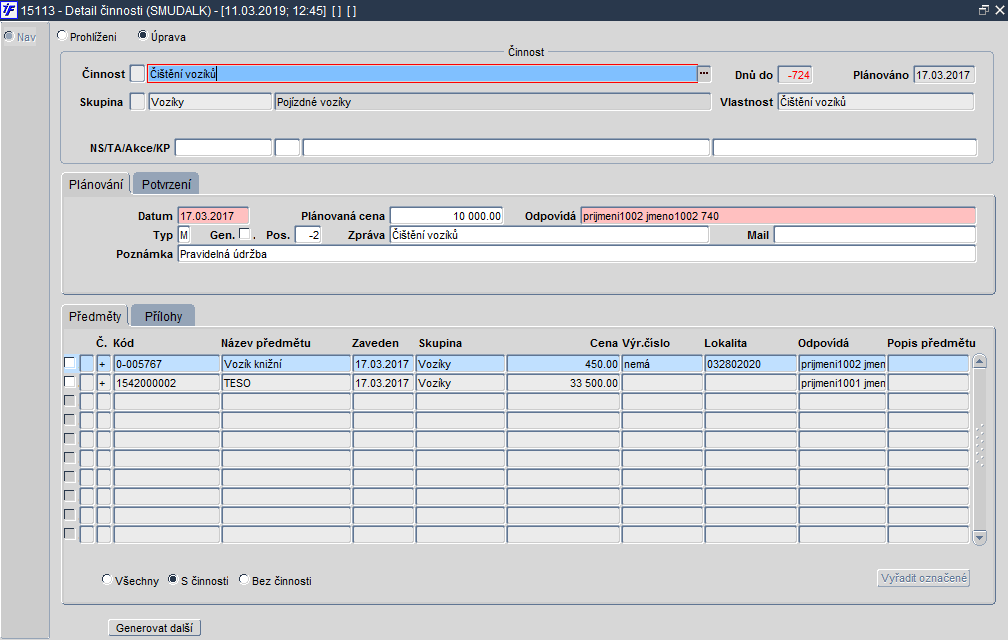Click the application icon in the title bar
The width and height of the screenshot is (1008, 640).
point(9,10)
